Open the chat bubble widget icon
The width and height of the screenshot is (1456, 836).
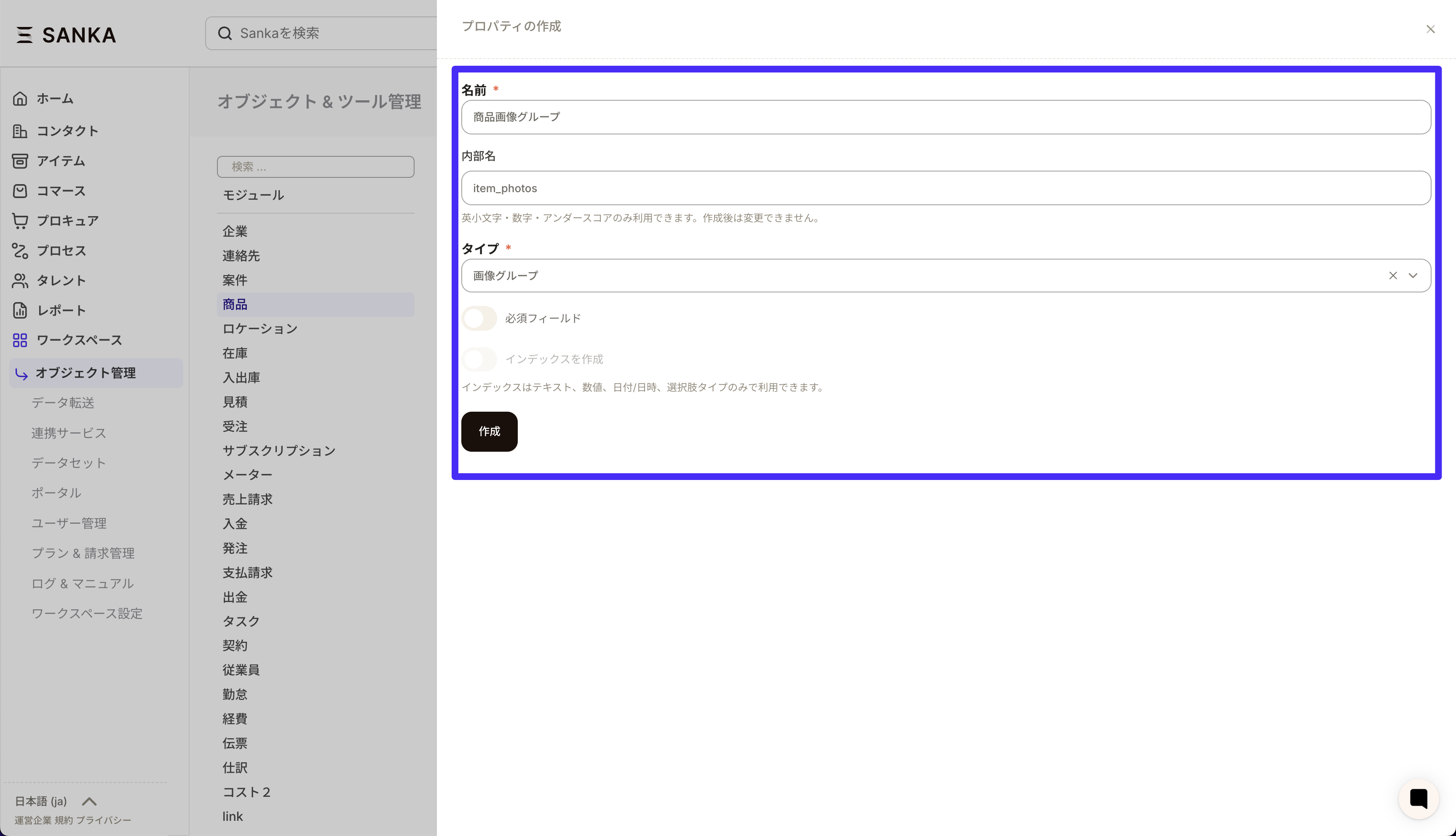[1418, 798]
